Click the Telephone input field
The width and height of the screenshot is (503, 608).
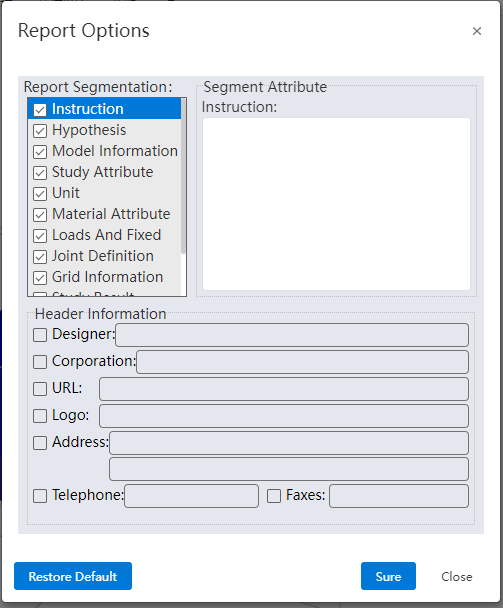[x=191, y=496]
